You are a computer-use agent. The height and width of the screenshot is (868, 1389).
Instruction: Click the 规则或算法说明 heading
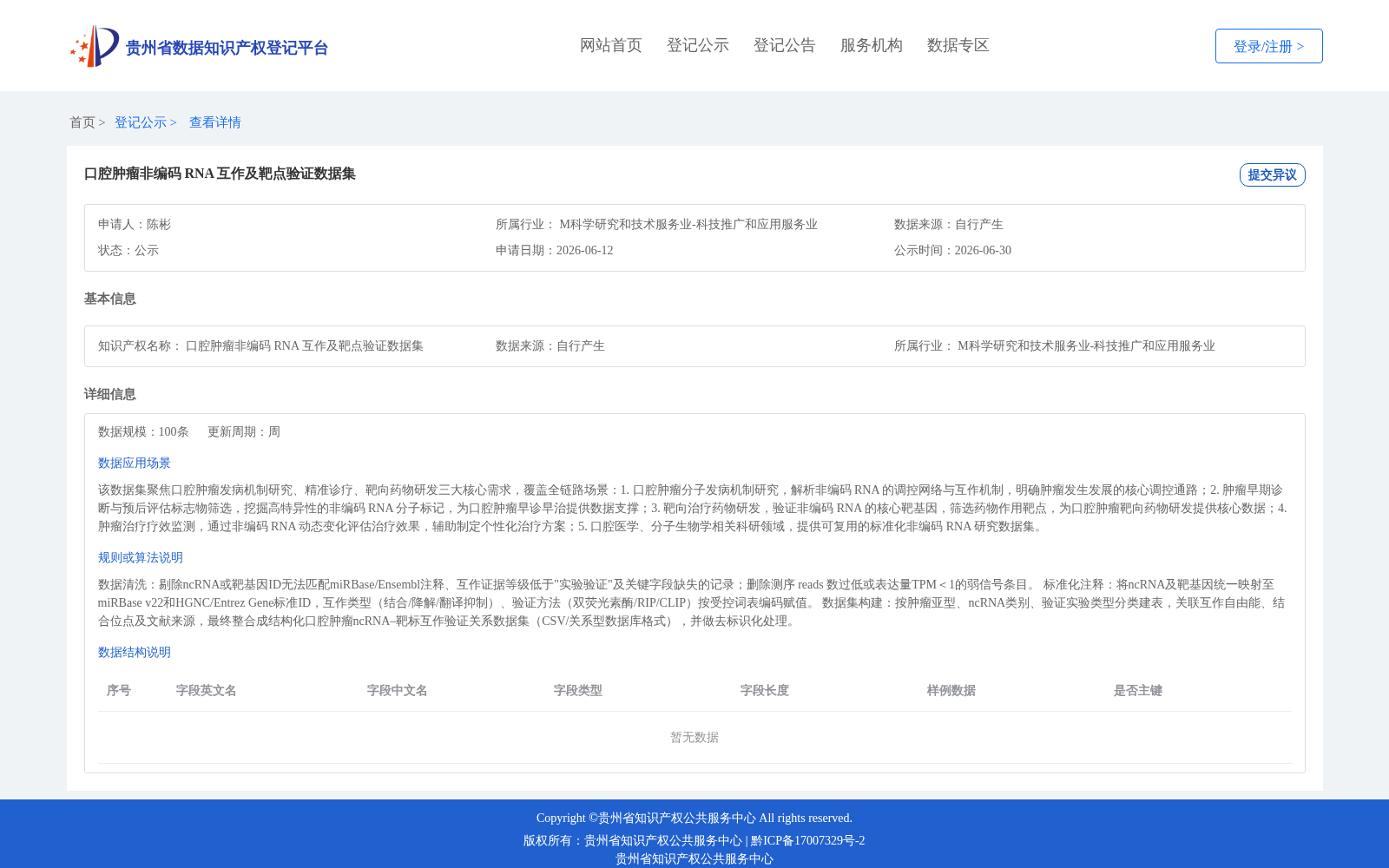[141, 557]
